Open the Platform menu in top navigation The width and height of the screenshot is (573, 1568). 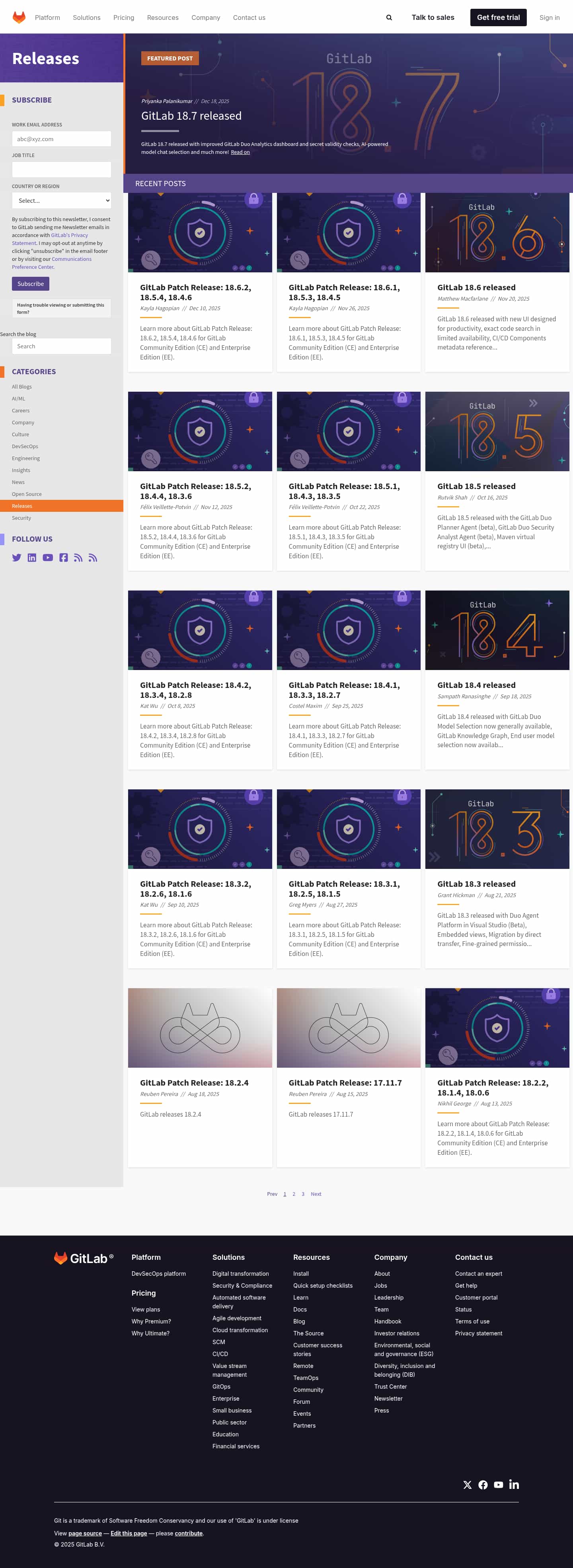[x=47, y=17]
